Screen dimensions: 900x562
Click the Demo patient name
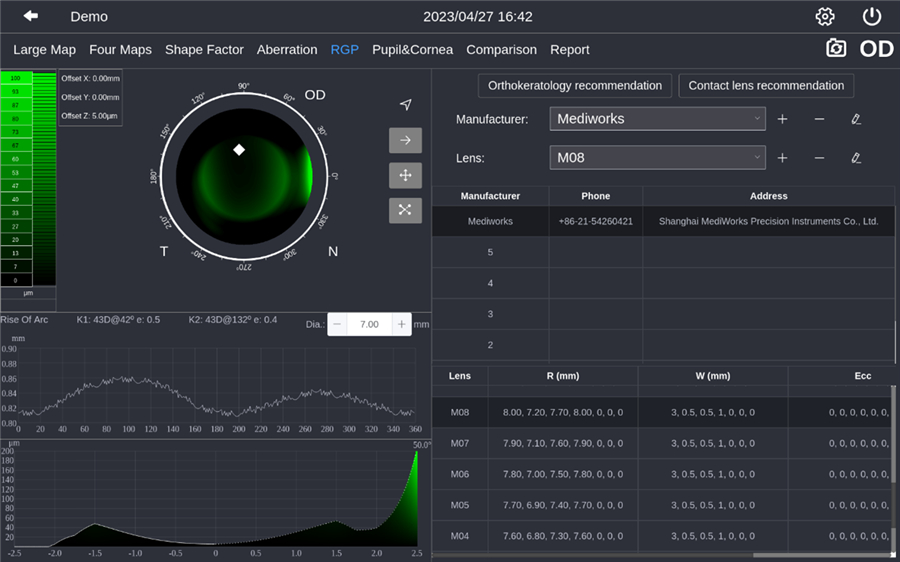(x=89, y=17)
